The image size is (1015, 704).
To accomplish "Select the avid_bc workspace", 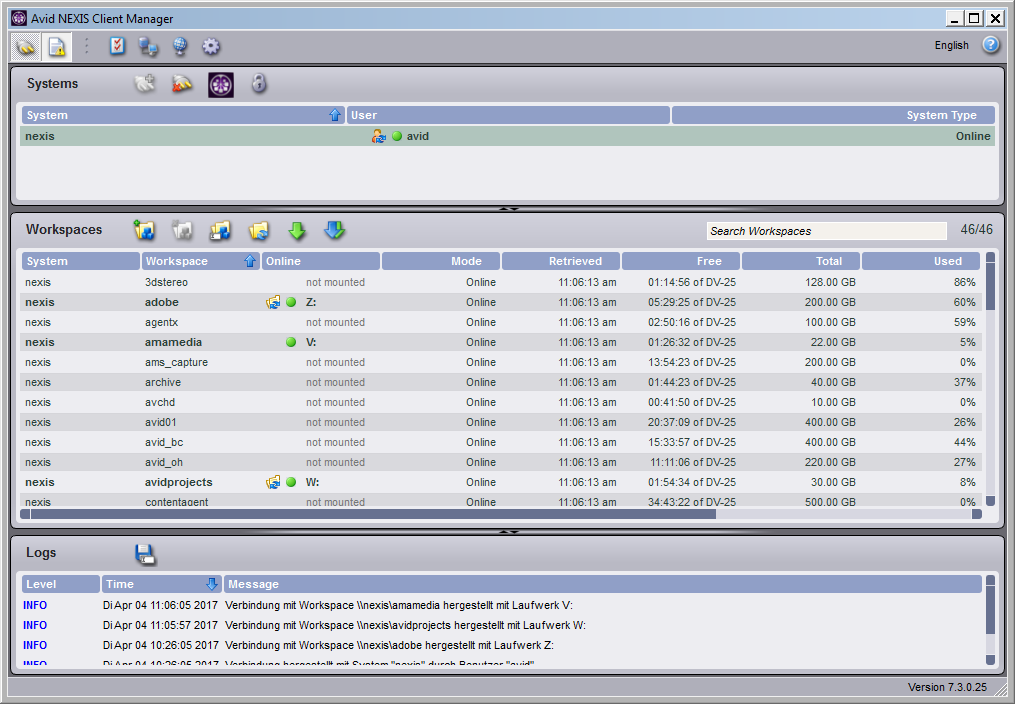I will (x=500, y=443).
